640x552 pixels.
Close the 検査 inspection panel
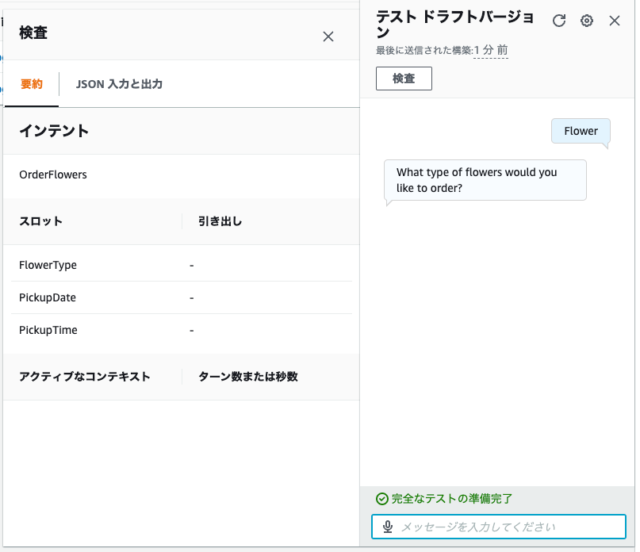[328, 36]
